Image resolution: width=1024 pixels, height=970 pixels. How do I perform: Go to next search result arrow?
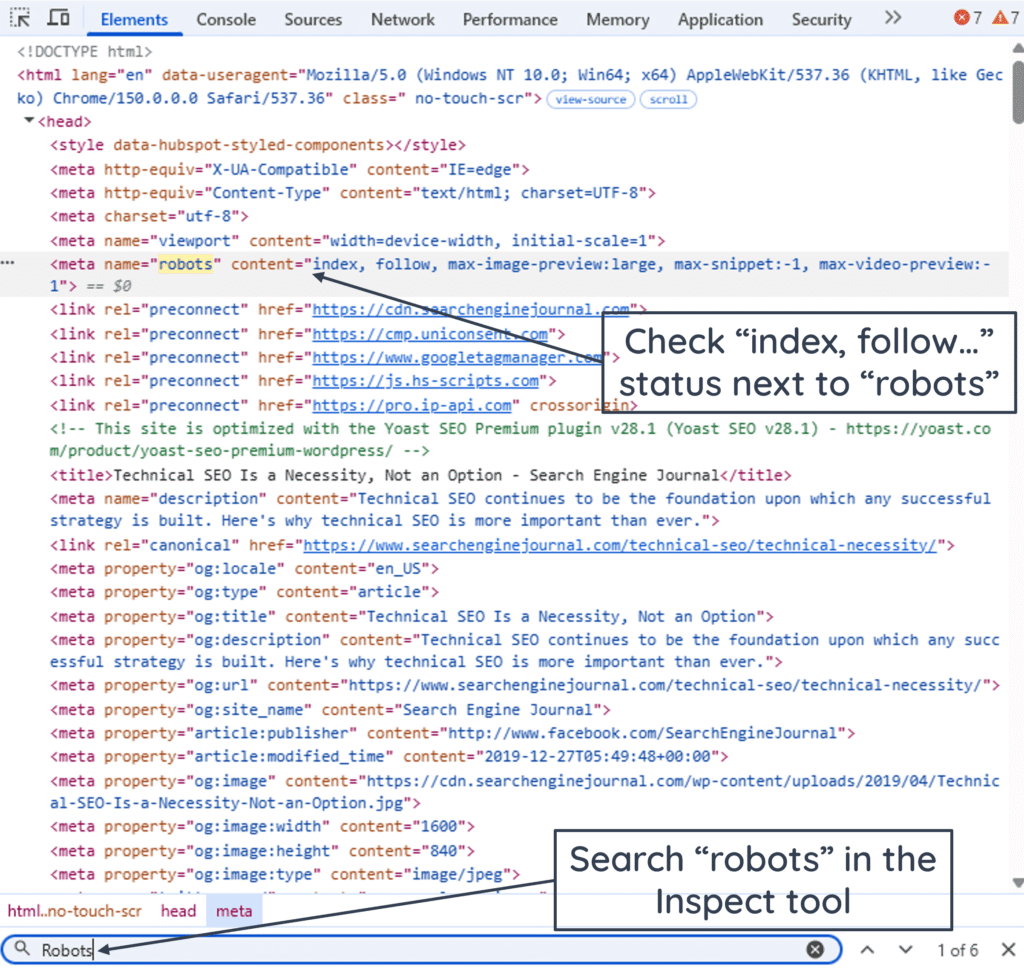click(905, 949)
